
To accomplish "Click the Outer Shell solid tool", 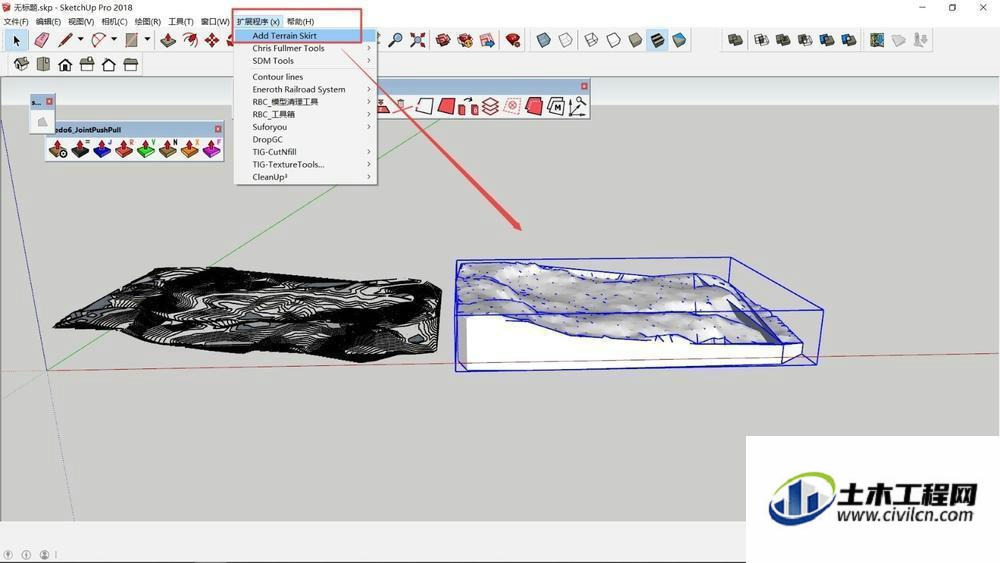I will click(735, 40).
